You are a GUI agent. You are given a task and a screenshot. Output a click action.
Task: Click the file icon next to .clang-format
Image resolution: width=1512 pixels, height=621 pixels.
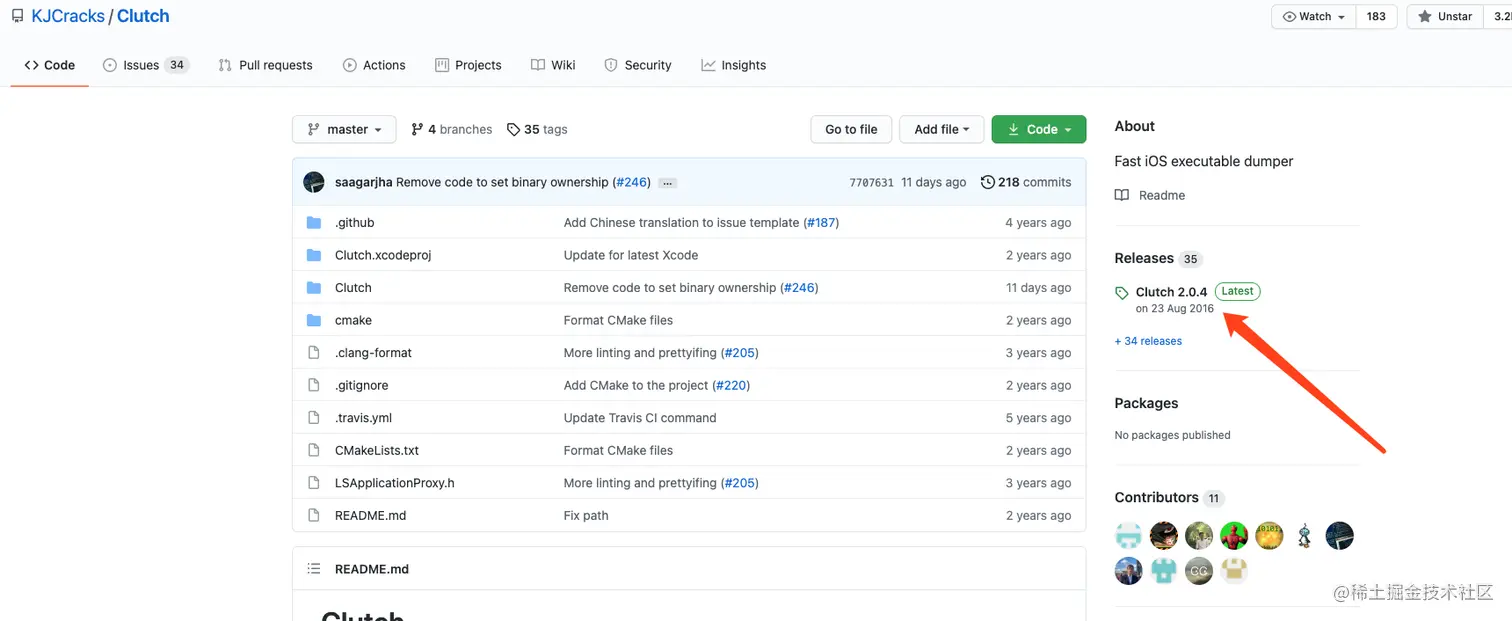(314, 353)
